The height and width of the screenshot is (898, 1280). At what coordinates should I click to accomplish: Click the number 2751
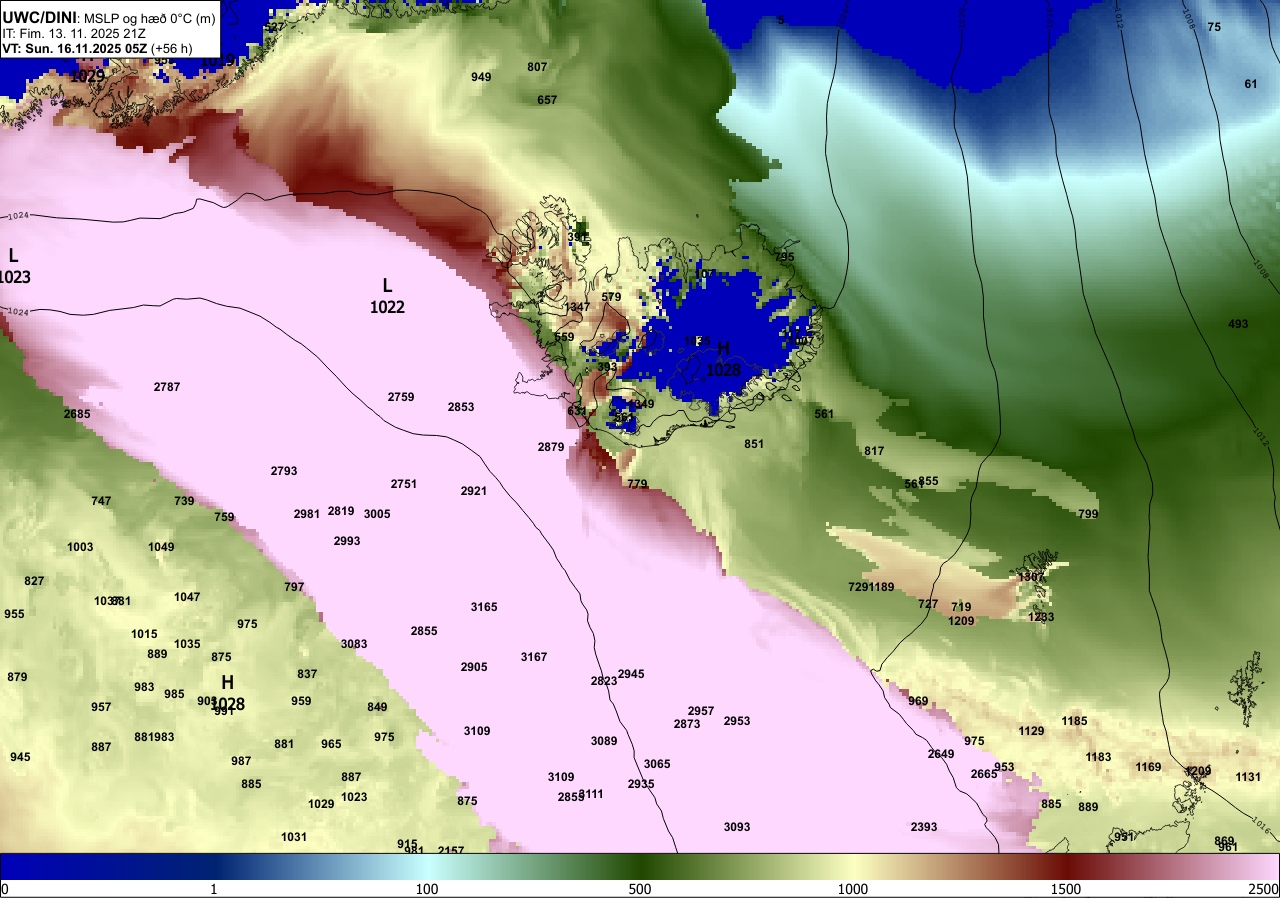(x=404, y=484)
